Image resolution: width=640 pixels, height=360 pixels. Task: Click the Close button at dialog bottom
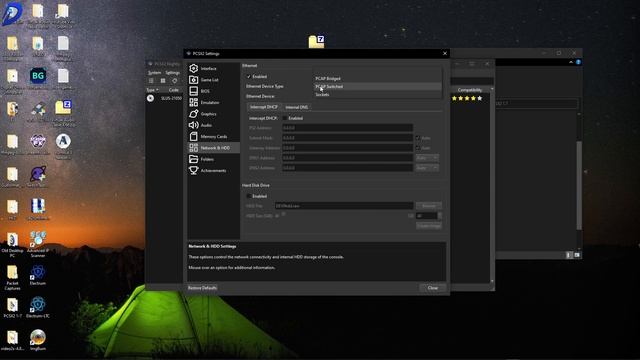point(433,288)
